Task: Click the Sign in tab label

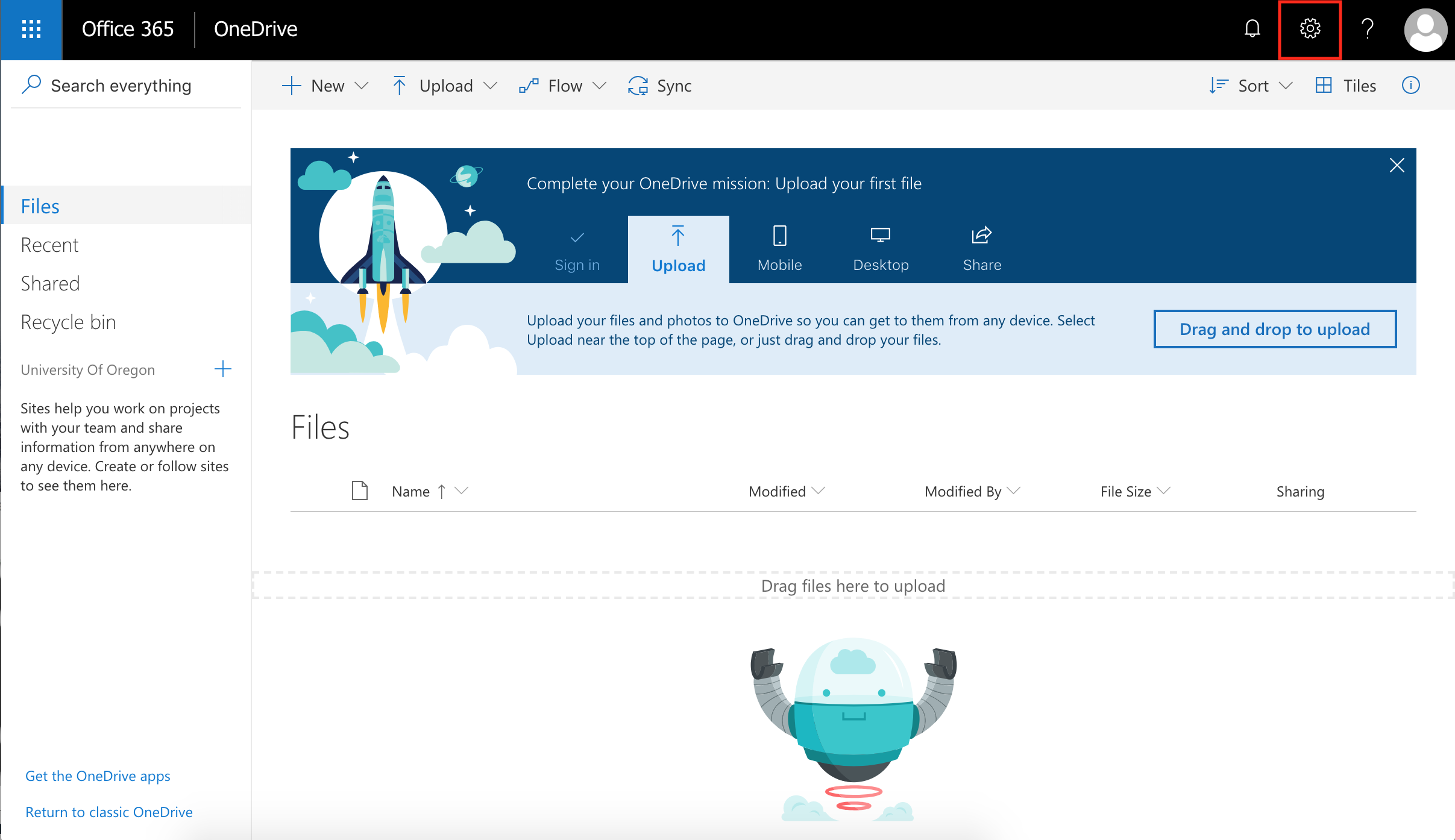Action: (577, 265)
